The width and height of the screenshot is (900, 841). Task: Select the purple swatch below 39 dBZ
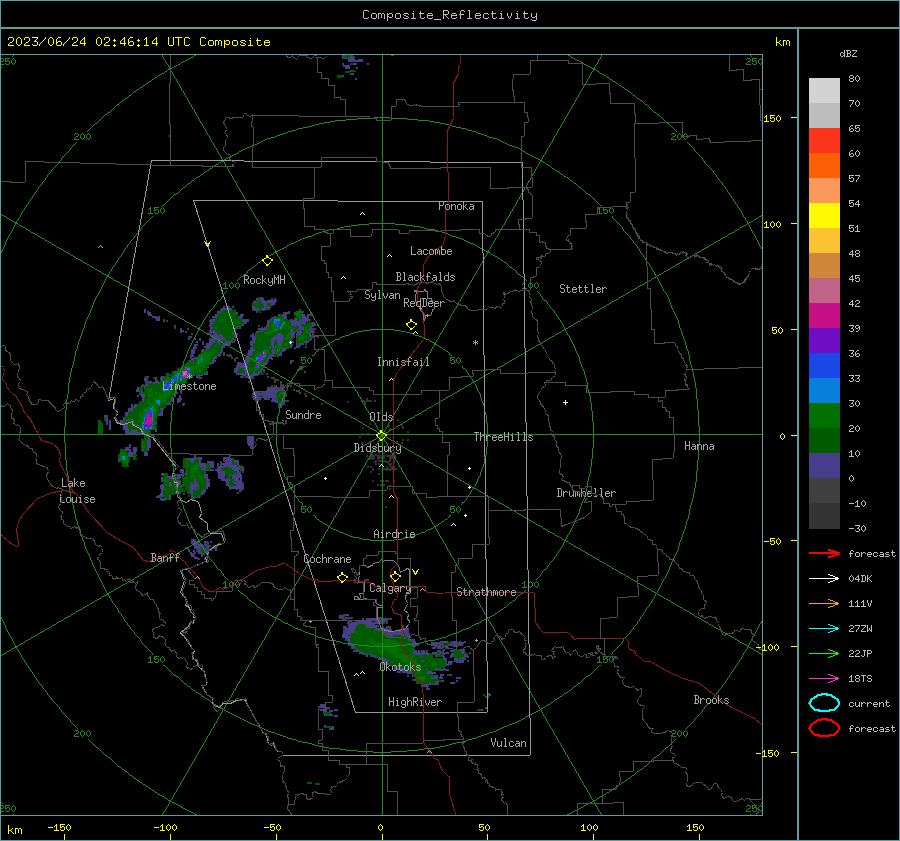824,340
